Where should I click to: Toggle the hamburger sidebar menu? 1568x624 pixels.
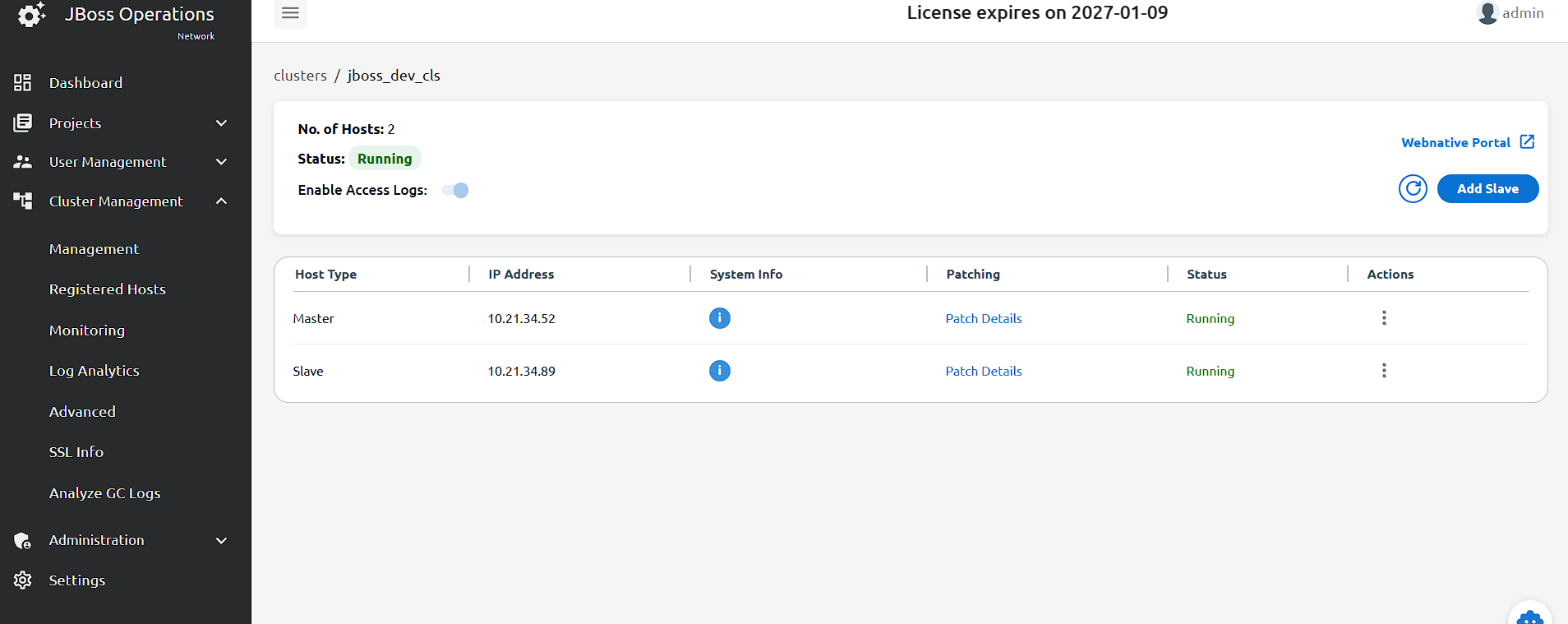pyautogui.click(x=290, y=13)
